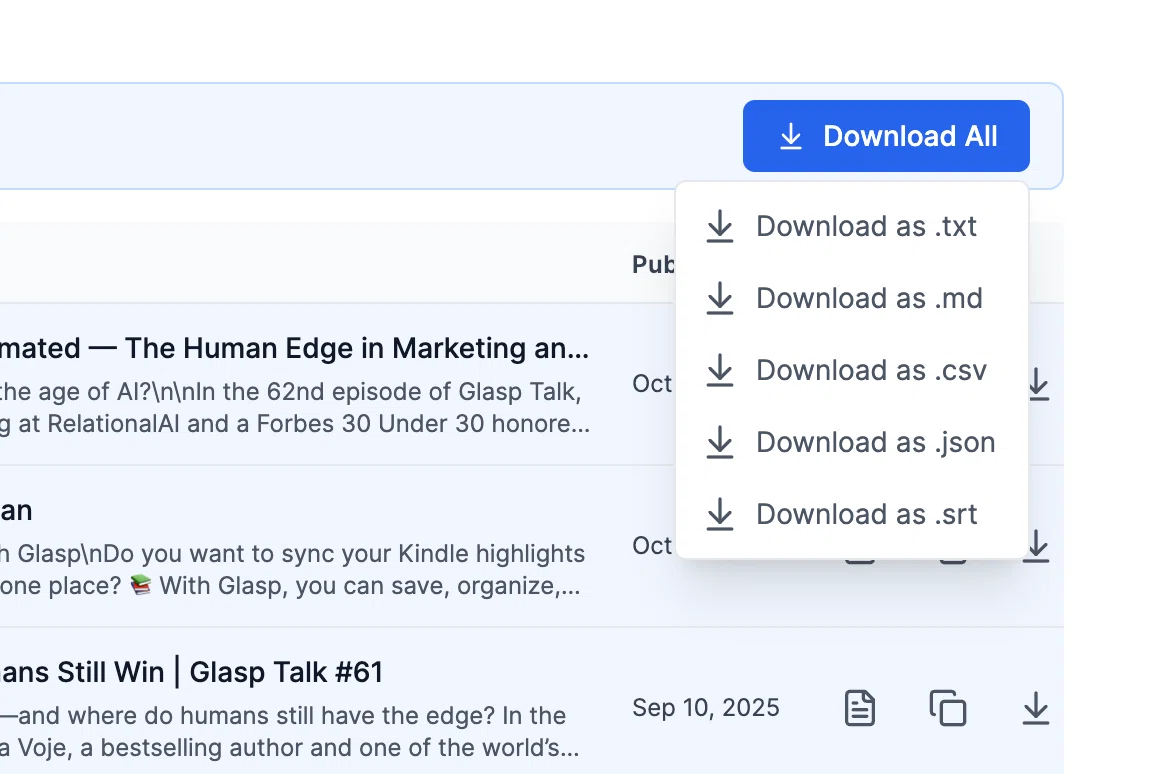This screenshot has height=774, width=1160.
Task: Choose Download as .md
Action: point(852,298)
